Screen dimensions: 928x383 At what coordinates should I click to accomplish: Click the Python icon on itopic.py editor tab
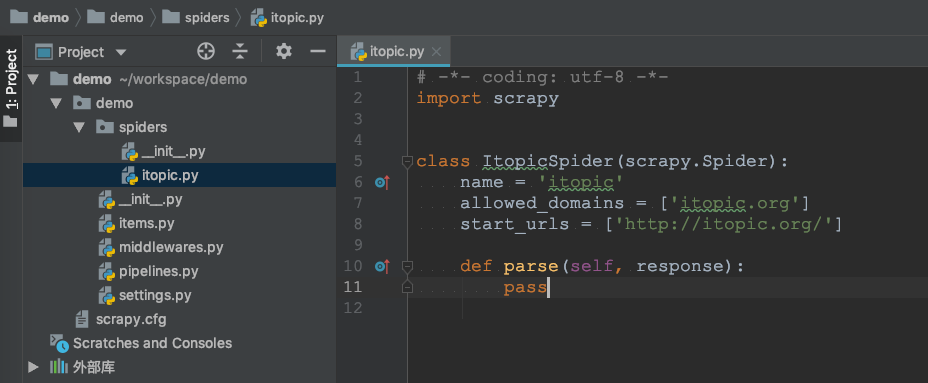coord(358,52)
